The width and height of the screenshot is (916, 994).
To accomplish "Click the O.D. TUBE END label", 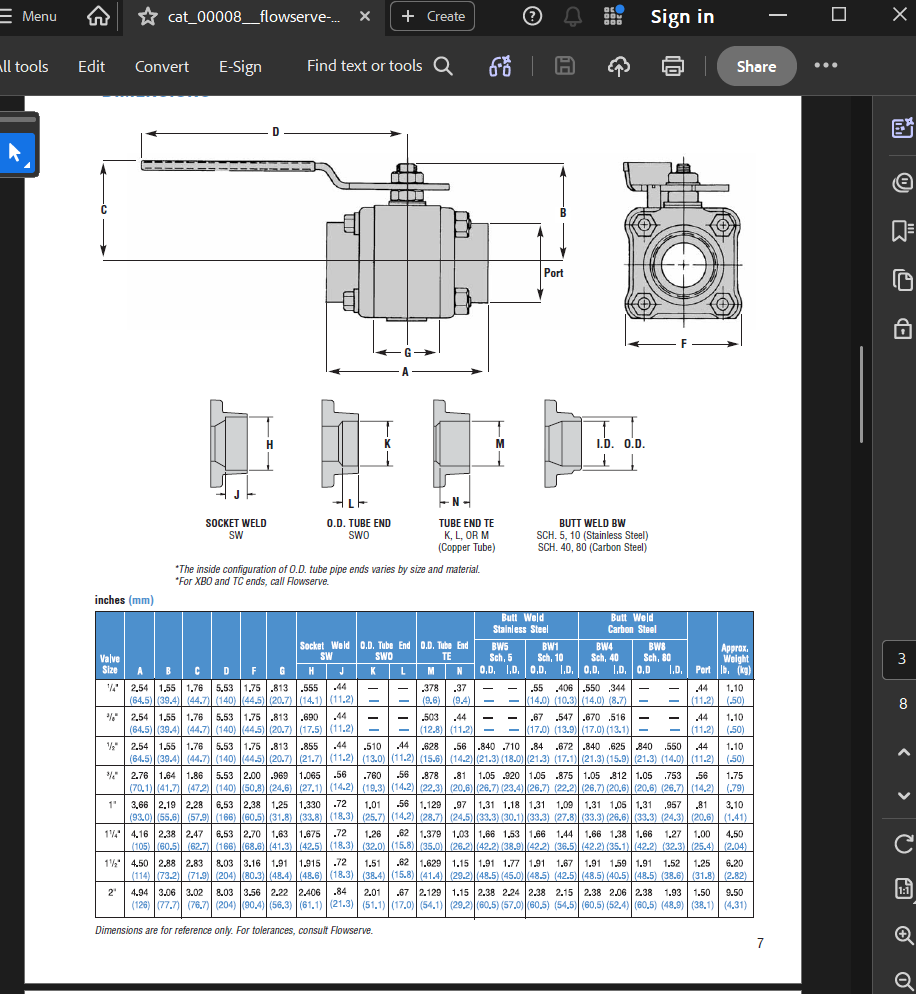I will [x=359, y=523].
